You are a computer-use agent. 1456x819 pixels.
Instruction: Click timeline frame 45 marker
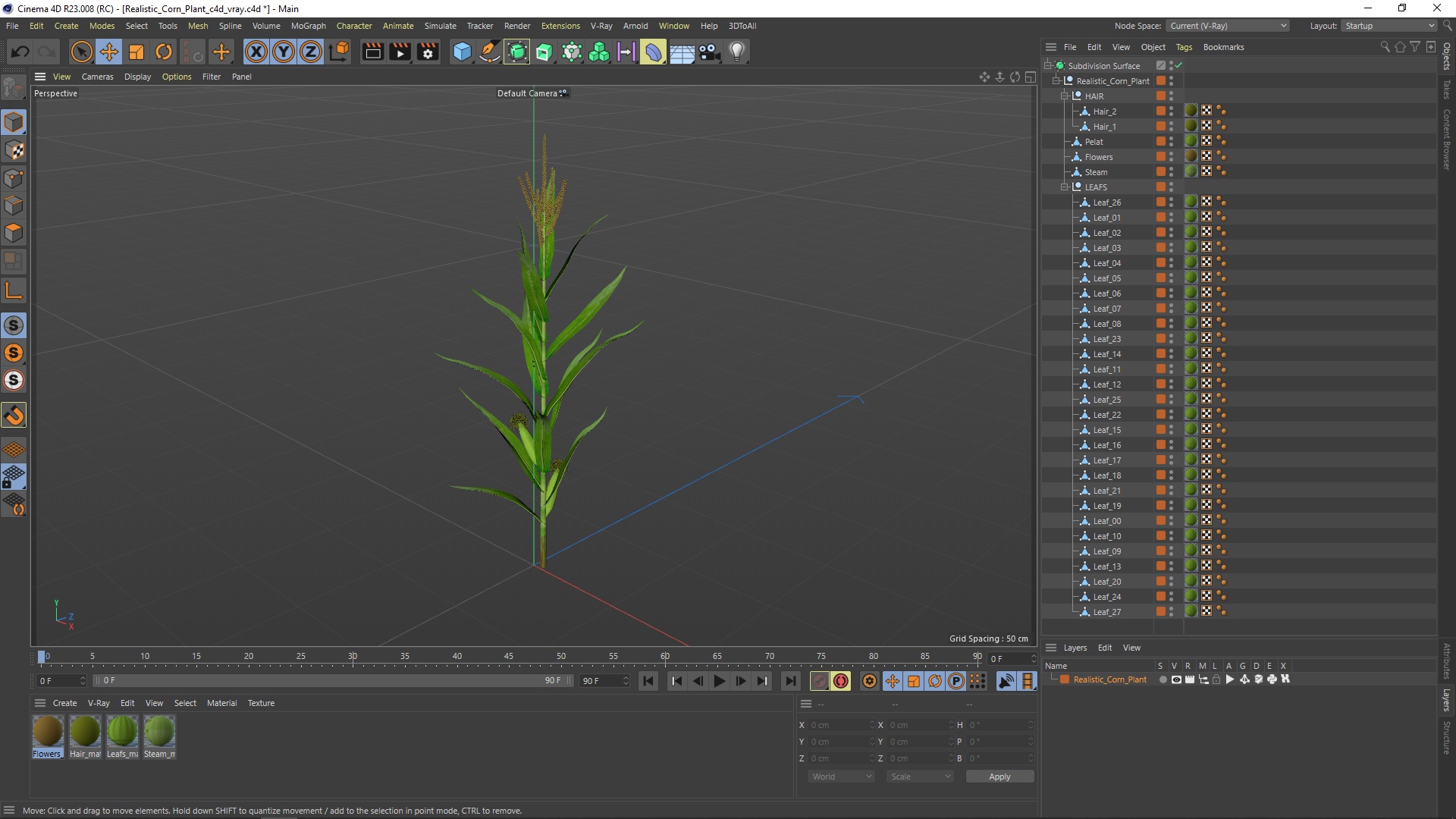[x=509, y=657]
